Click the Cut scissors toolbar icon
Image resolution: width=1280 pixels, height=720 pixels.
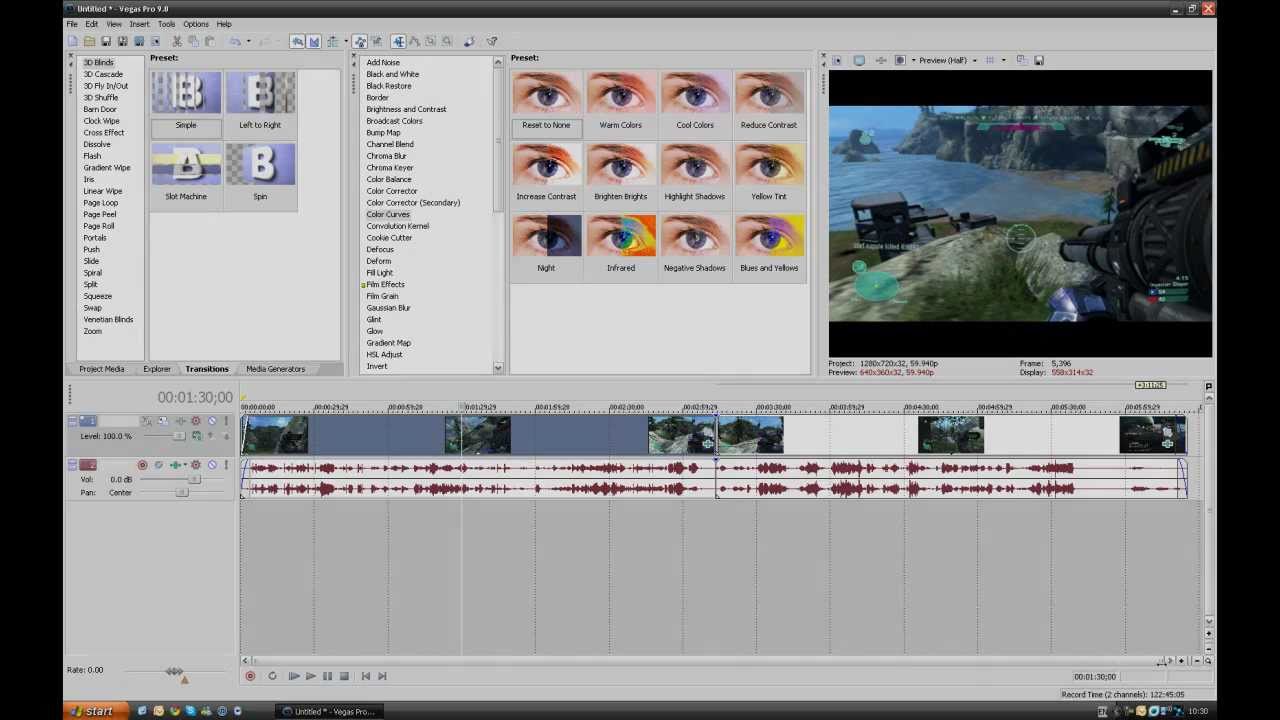177,41
